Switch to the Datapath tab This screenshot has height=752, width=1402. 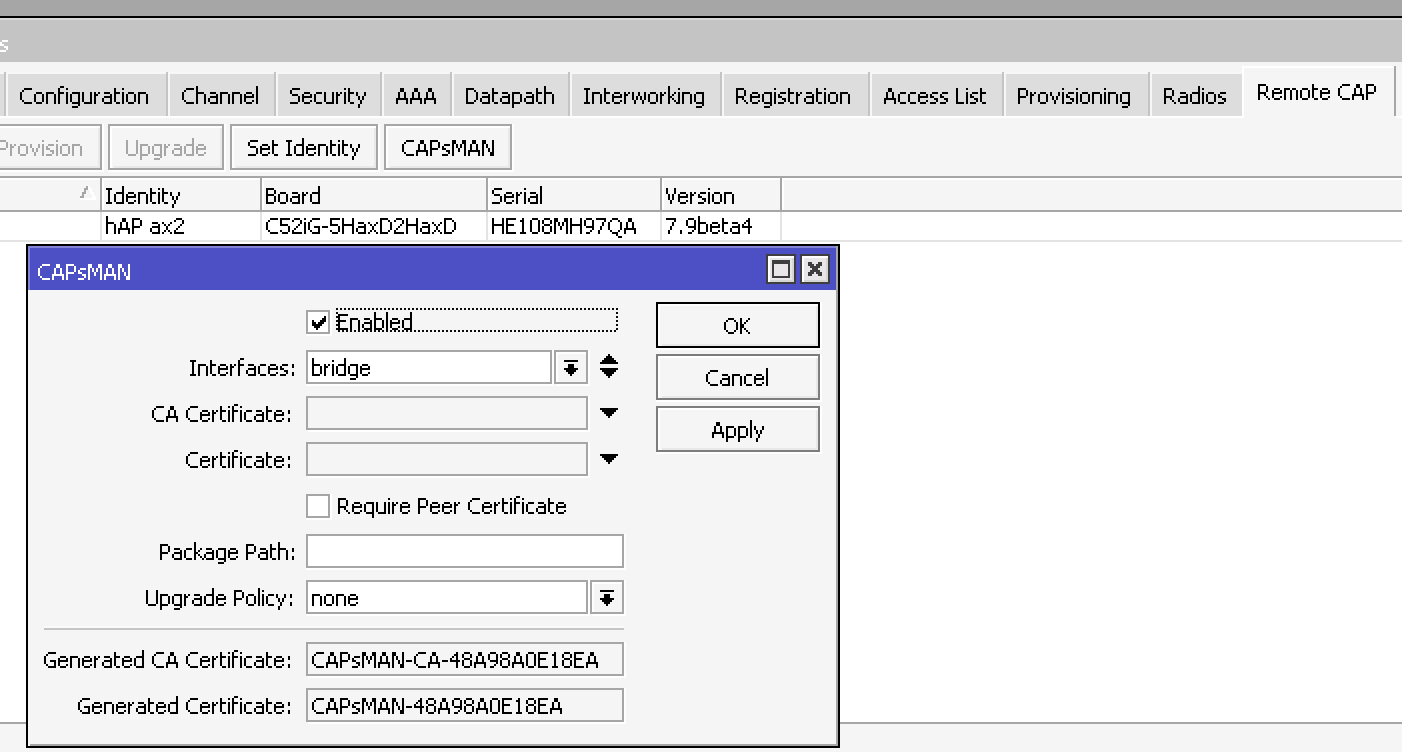510,96
